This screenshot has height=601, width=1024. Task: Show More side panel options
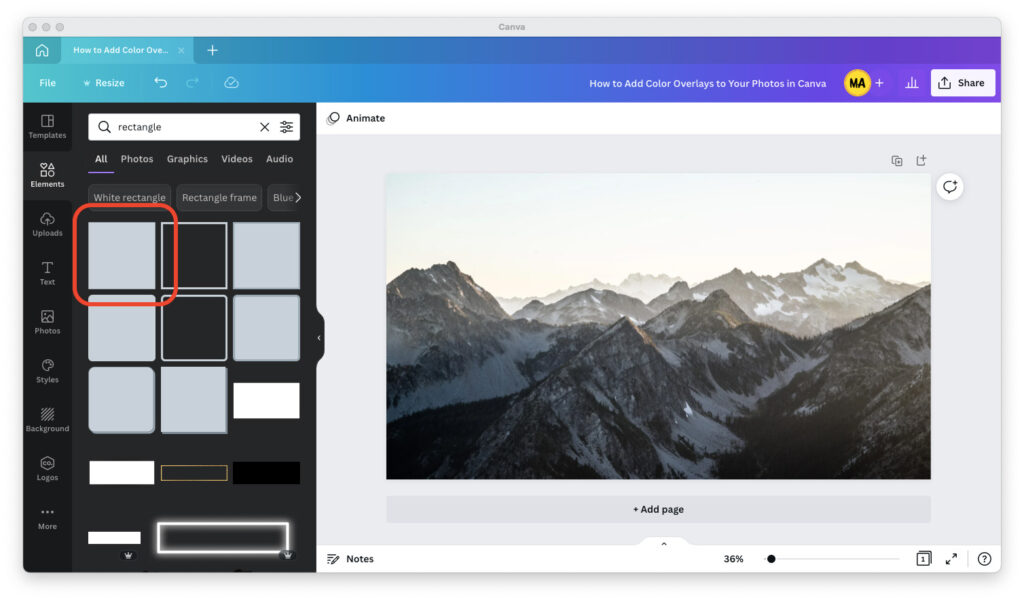tap(47, 518)
